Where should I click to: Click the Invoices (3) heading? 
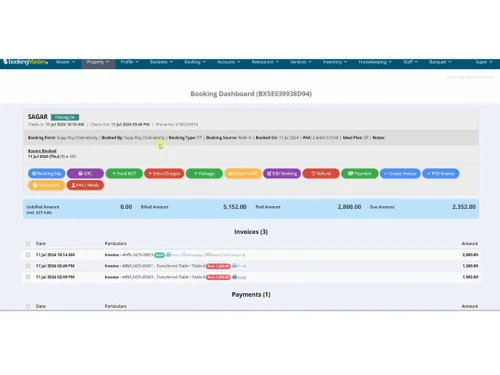pyautogui.click(x=251, y=232)
